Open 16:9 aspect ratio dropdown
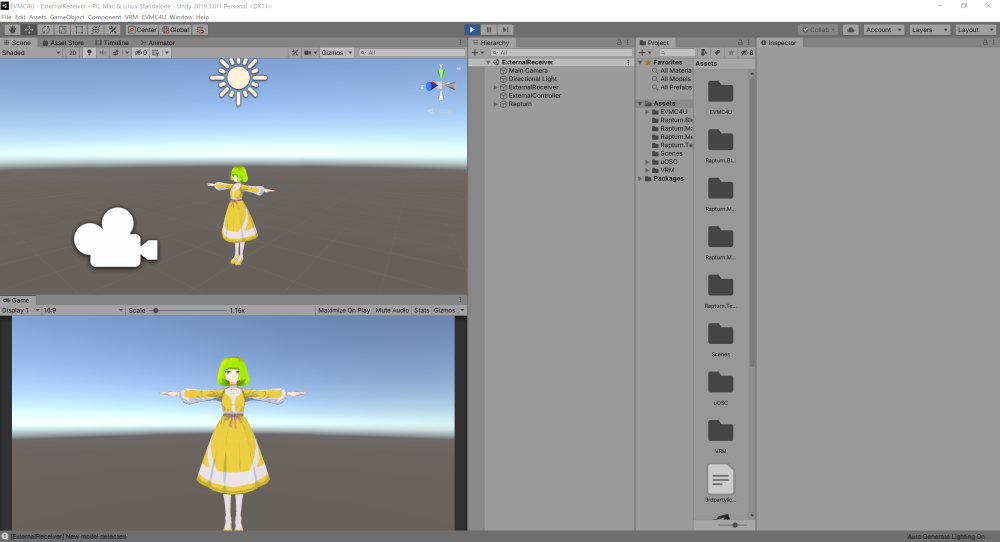The width and height of the screenshot is (1000, 542). tap(83, 310)
